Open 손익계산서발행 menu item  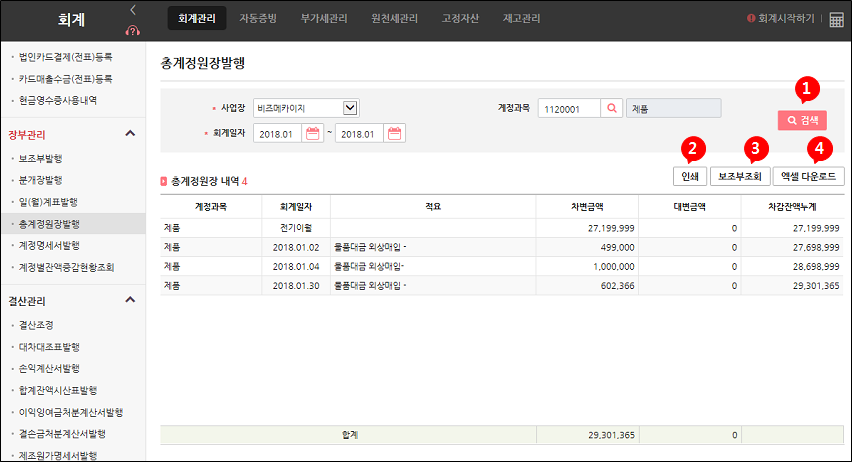click(x=49, y=369)
